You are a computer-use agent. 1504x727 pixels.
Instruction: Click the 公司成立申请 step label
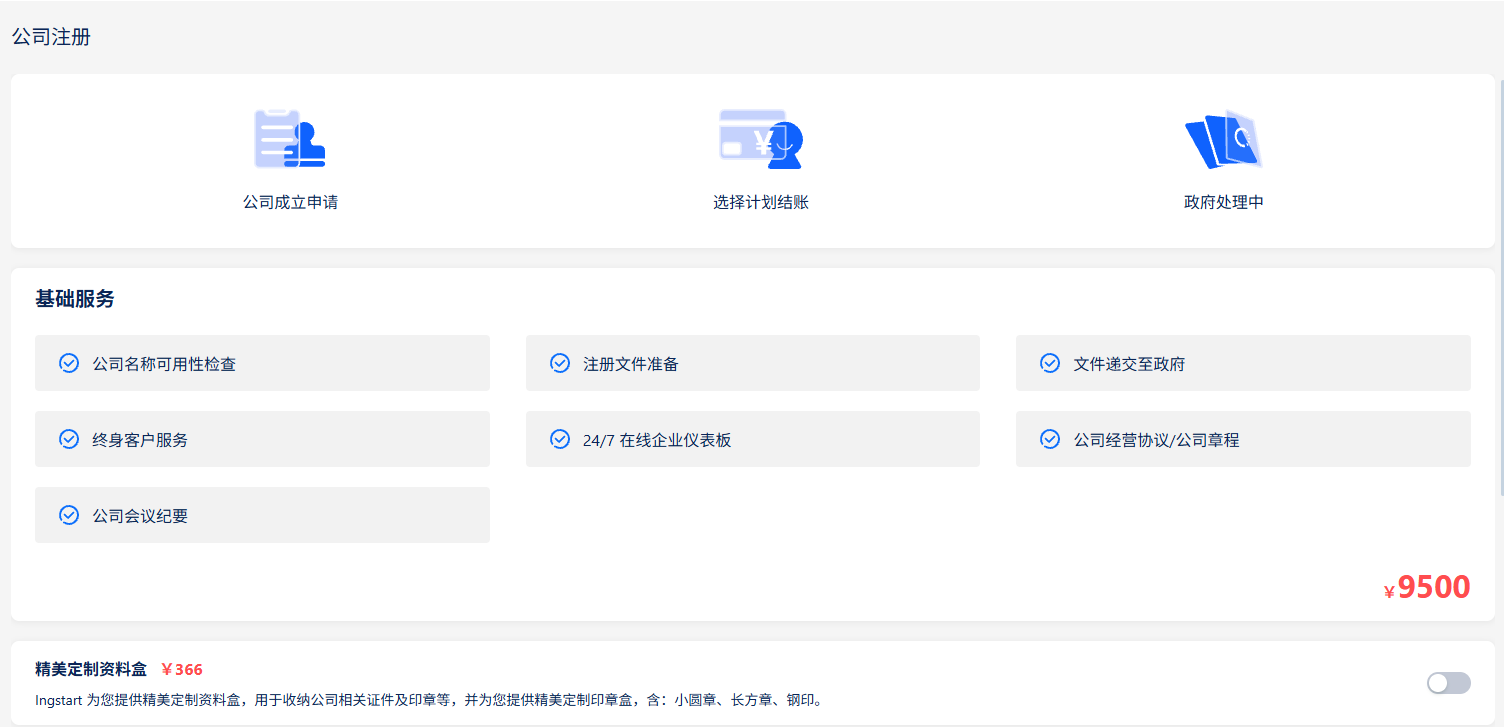[290, 202]
